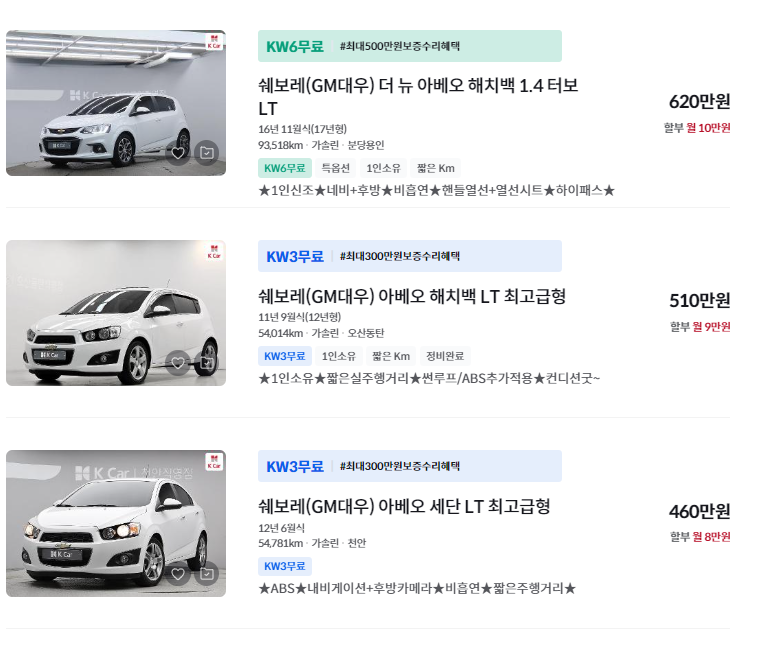The width and height of the screenshot is (770, 650).
Task: Open listing 쉐보레 아베오 해치백 LT 최고급형
Action: (x=412, y=296)
